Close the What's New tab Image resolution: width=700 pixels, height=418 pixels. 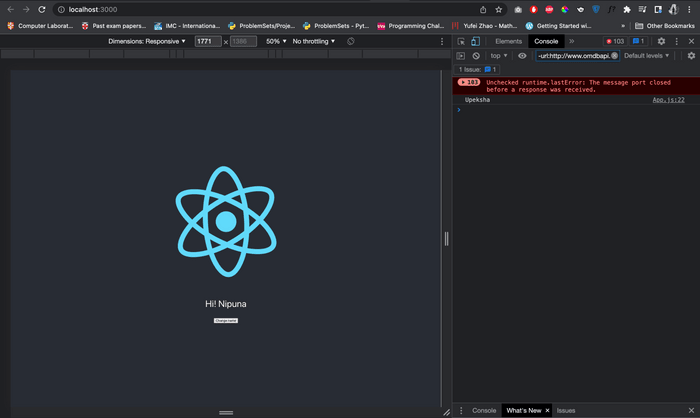click(547, 410)
